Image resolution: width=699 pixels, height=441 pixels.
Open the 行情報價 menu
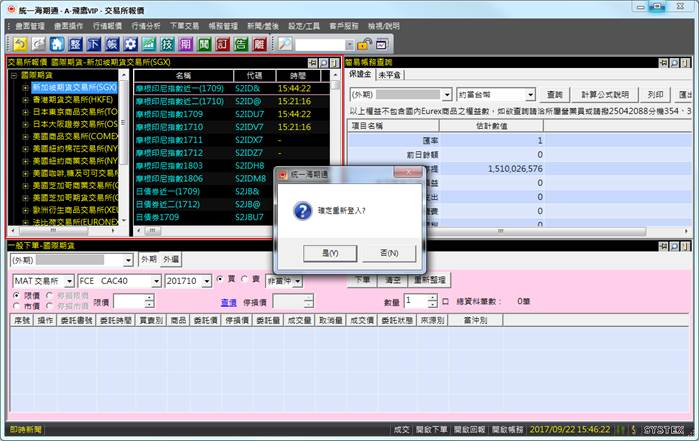click(x=107, y=26)
